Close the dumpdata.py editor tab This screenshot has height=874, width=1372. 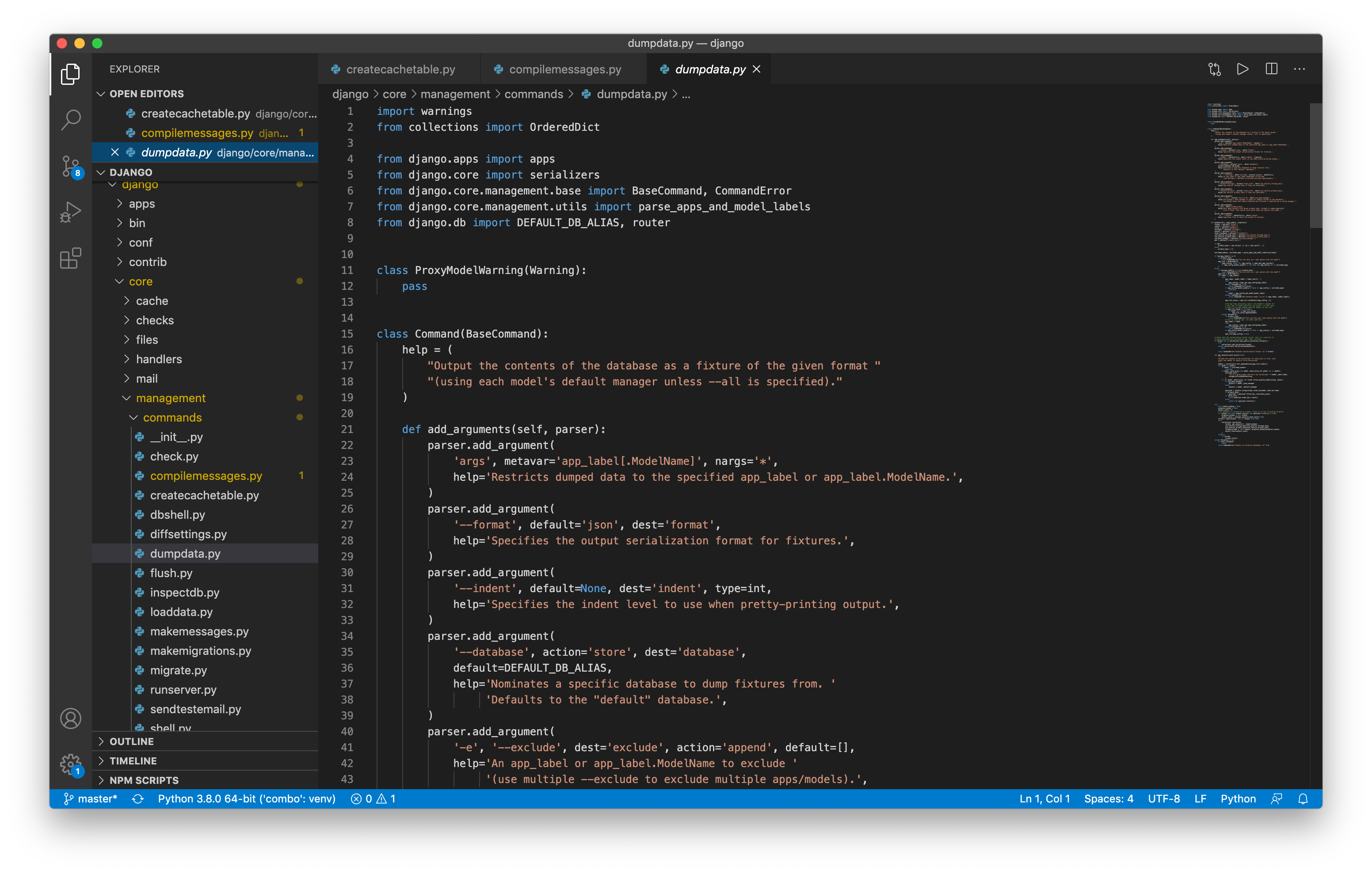point(757,69)
